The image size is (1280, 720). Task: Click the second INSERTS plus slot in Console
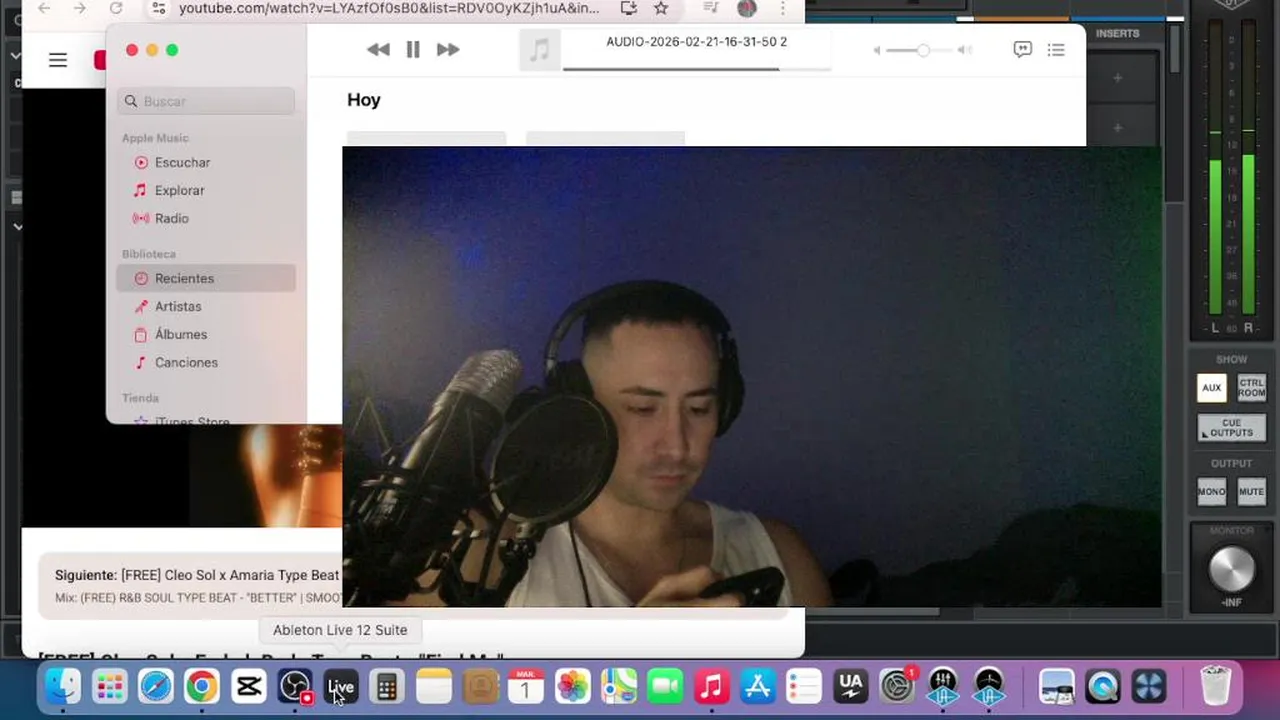coord(1118,128)
